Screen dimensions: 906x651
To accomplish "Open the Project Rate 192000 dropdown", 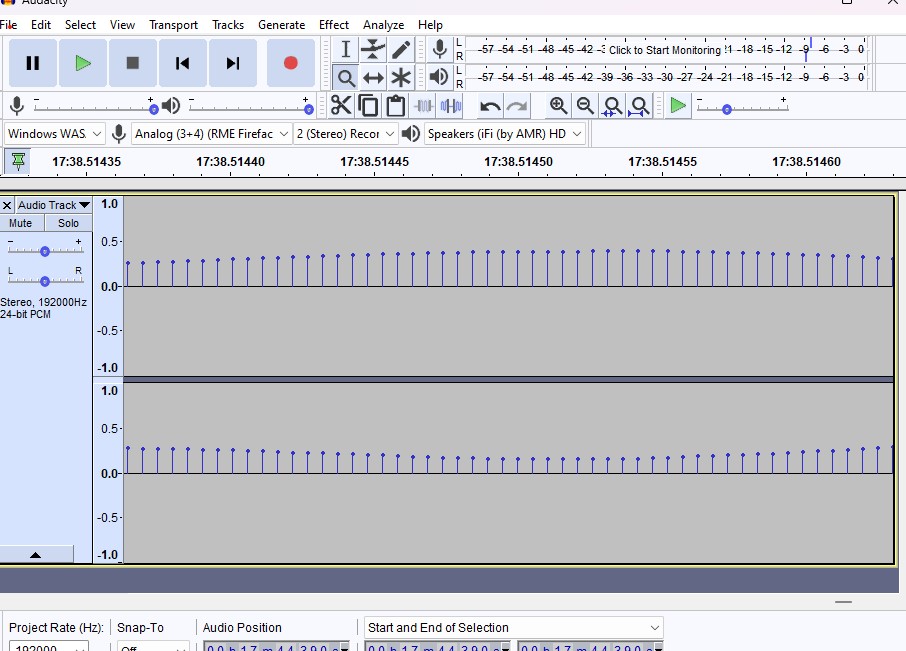I will point(49,647).
